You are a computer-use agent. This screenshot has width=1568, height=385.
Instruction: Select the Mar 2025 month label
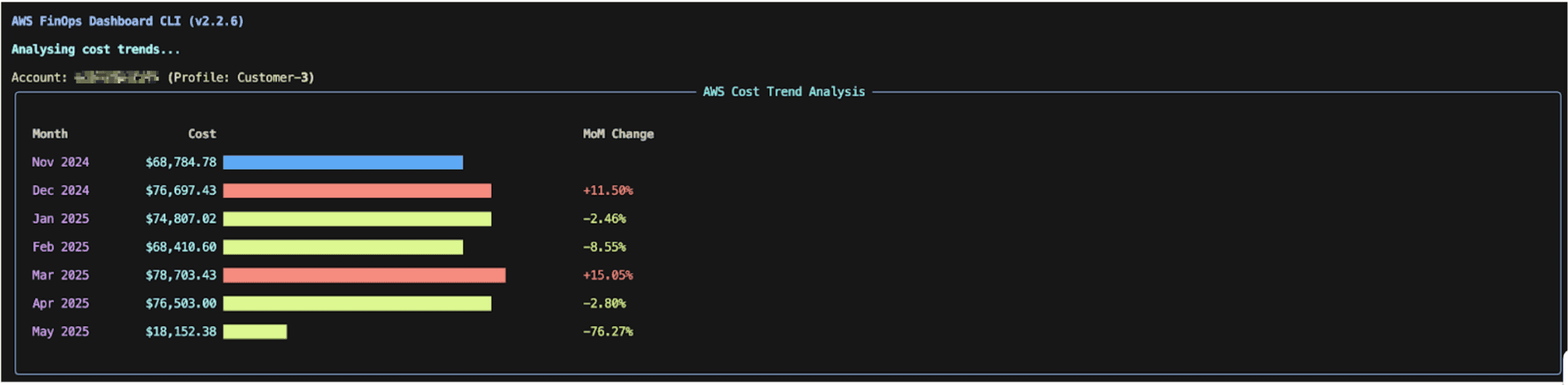60,276
